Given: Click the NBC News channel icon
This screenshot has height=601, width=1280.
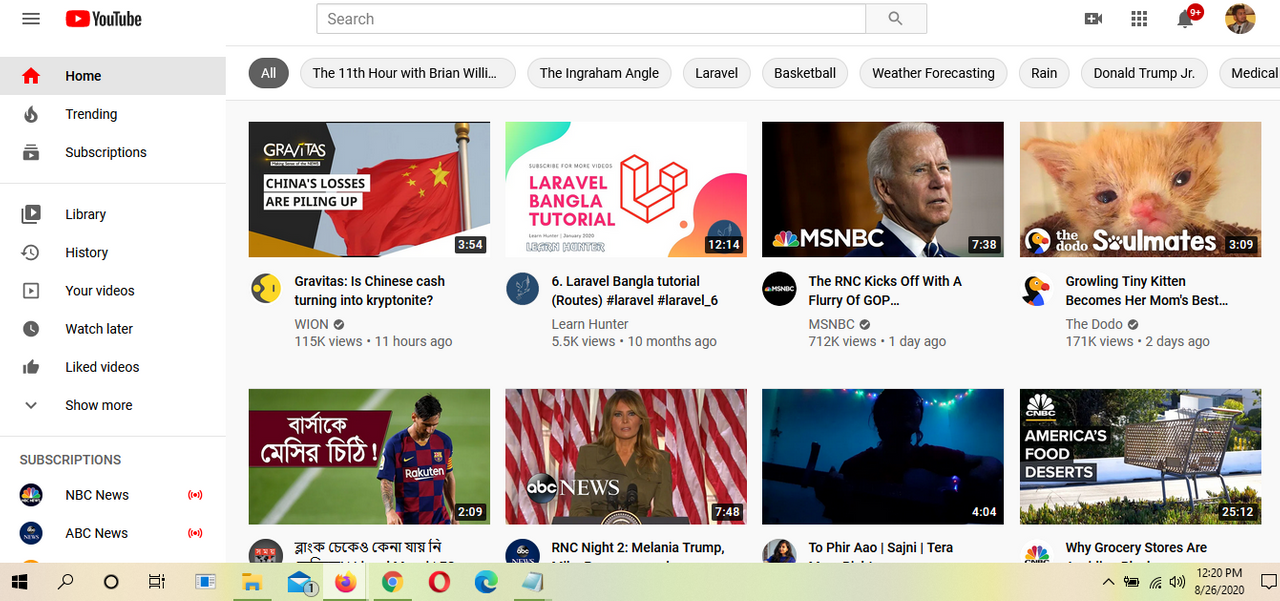Looking at the screenshot, I should tap(31, 495).
